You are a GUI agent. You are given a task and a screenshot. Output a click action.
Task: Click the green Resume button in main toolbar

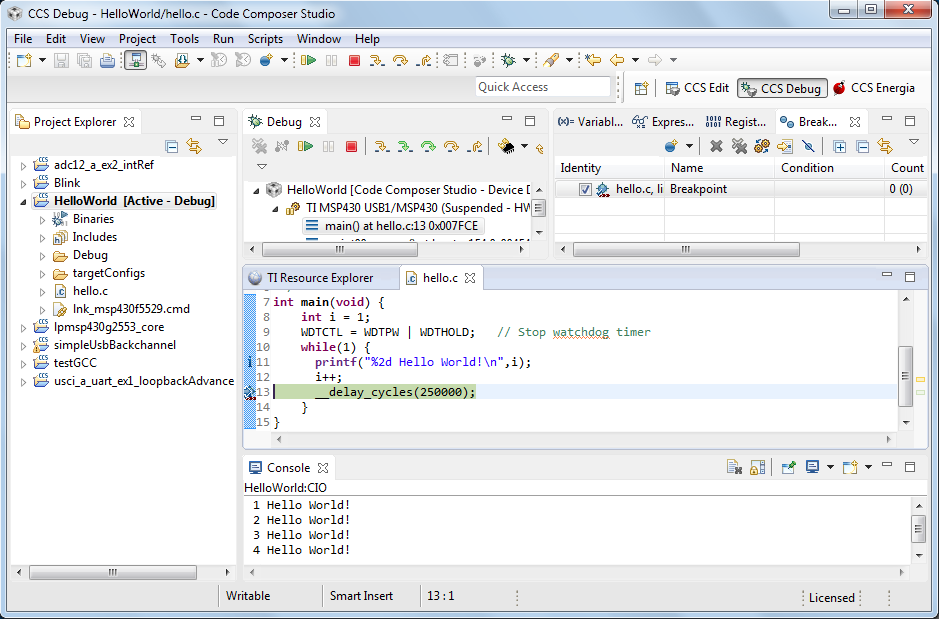(x=308, y=61)
